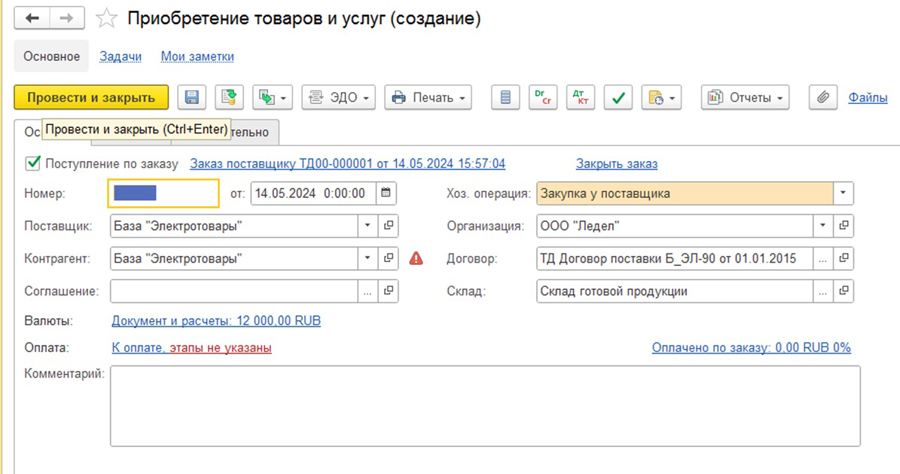
Task: Go back using left arrow
Action: click(x=32, y=19)
